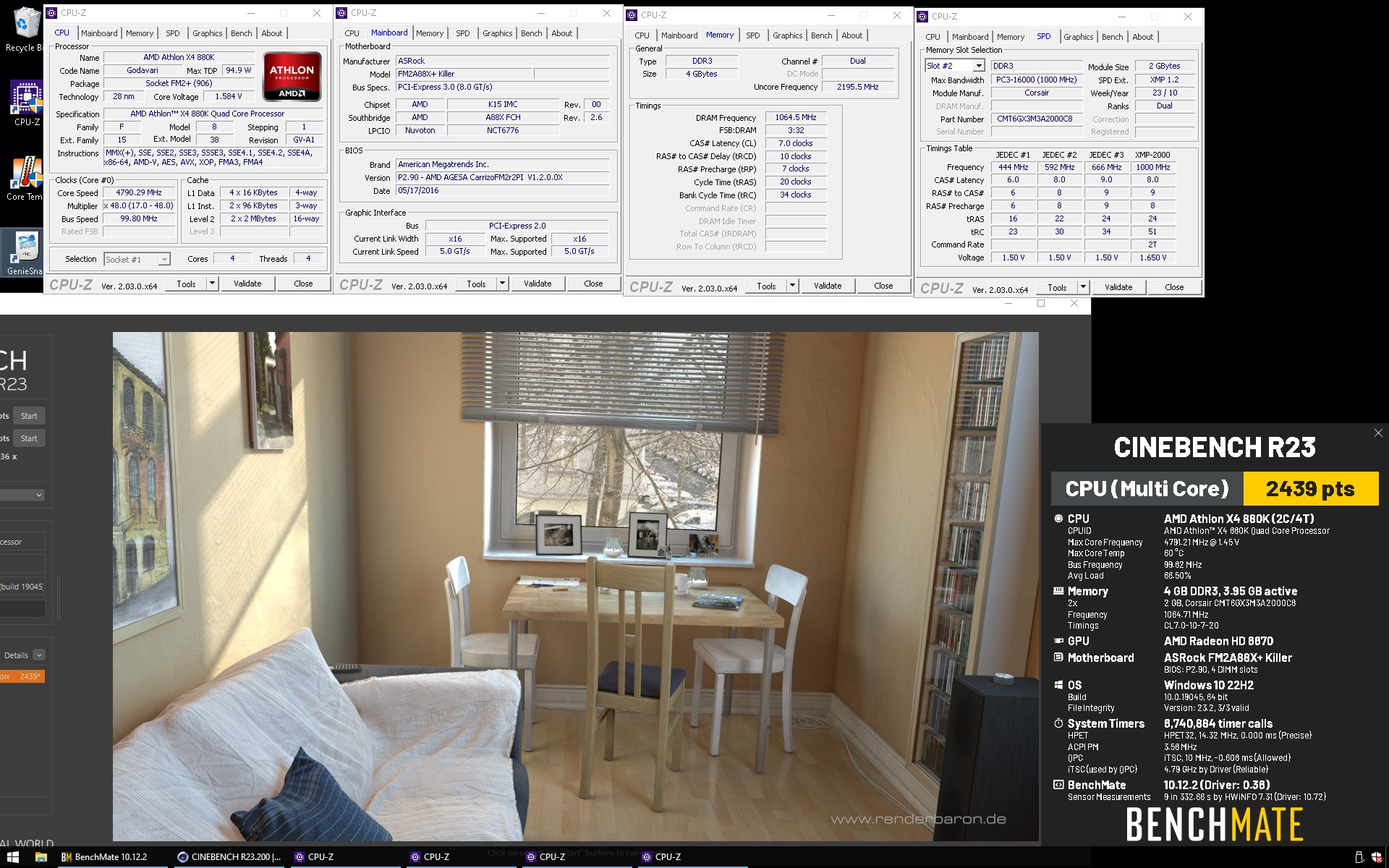Switch to Graphics tab in Mainboard CPU-Z window
Image resolution: width=1389 pixels, height=868 pixels.
497,33
